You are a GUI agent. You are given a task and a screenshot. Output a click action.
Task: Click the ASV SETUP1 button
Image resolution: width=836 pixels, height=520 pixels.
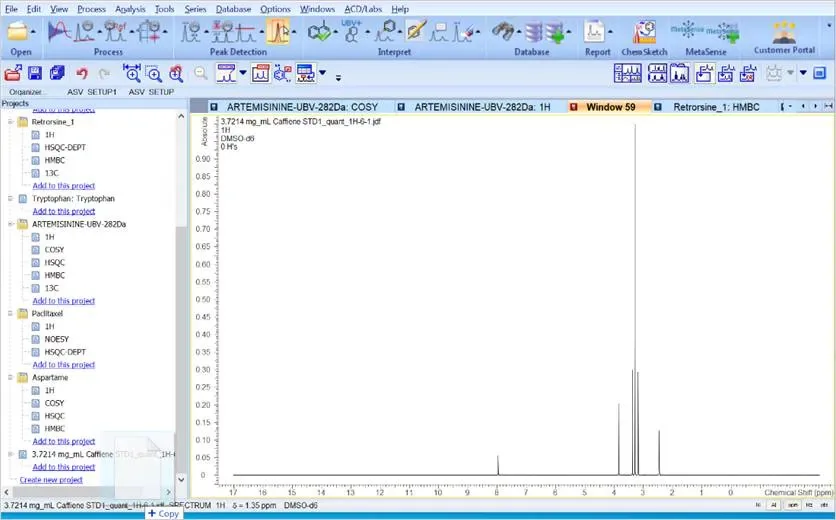click(x=92, y=92)
